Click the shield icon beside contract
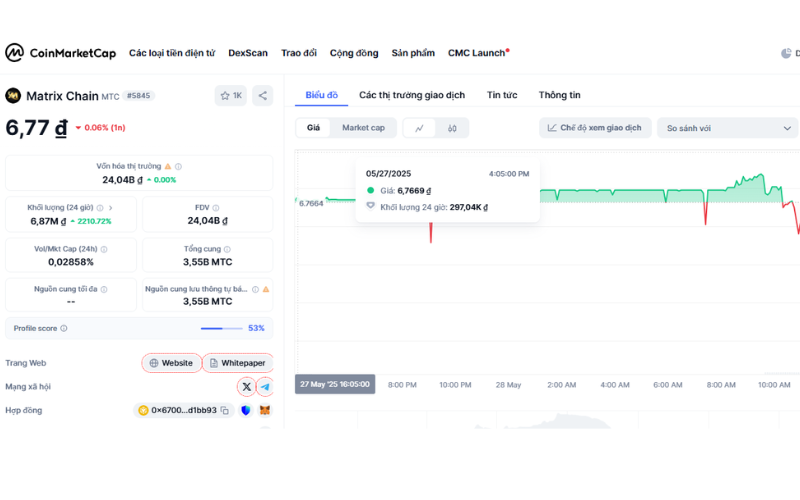Image resolution: width=800 pixels, height=500 pixels. pos(246,410)
